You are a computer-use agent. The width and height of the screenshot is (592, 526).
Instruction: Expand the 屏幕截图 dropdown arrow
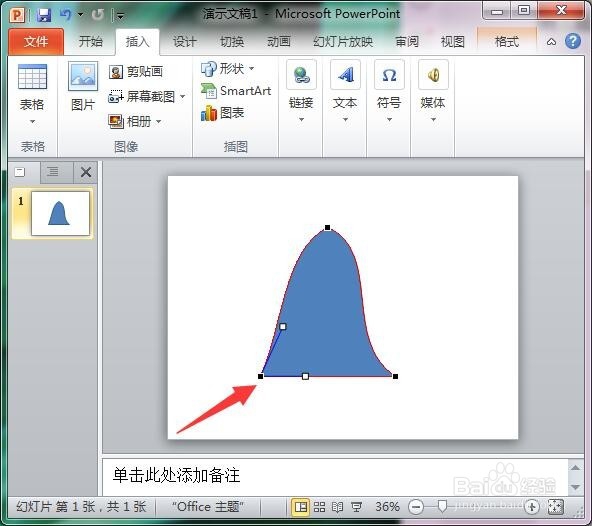coord(182,97)
